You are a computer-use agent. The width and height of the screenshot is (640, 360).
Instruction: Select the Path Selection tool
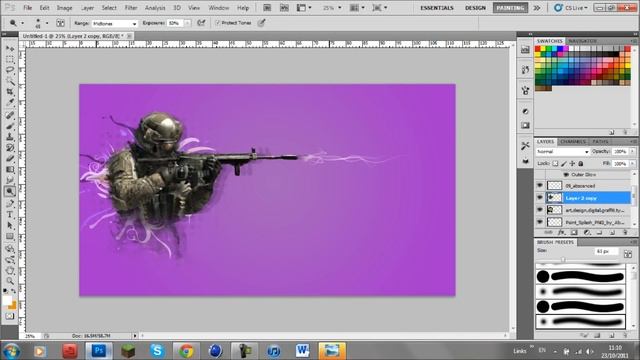coord(10,225)
